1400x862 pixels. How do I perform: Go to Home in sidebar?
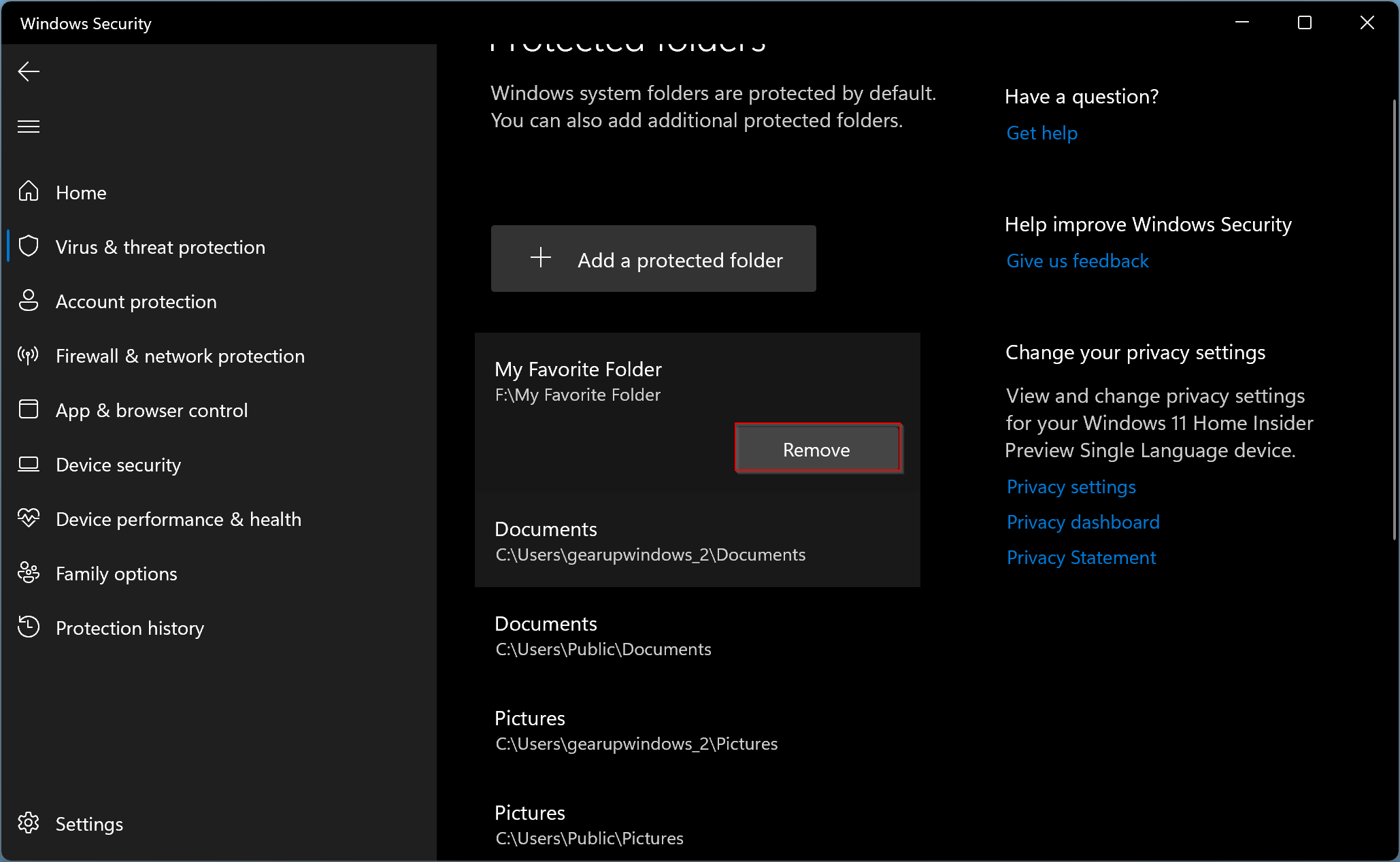coord(81,193)
